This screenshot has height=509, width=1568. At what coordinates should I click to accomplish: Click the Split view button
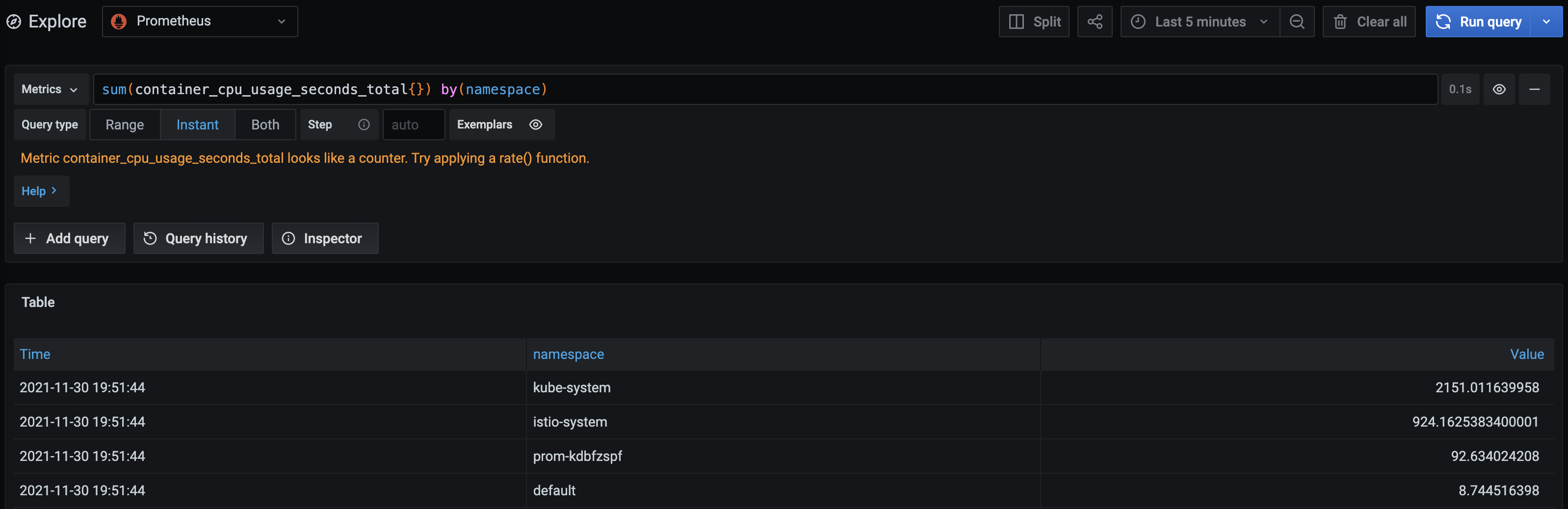pyautogui.click(x=1034, y=22)
